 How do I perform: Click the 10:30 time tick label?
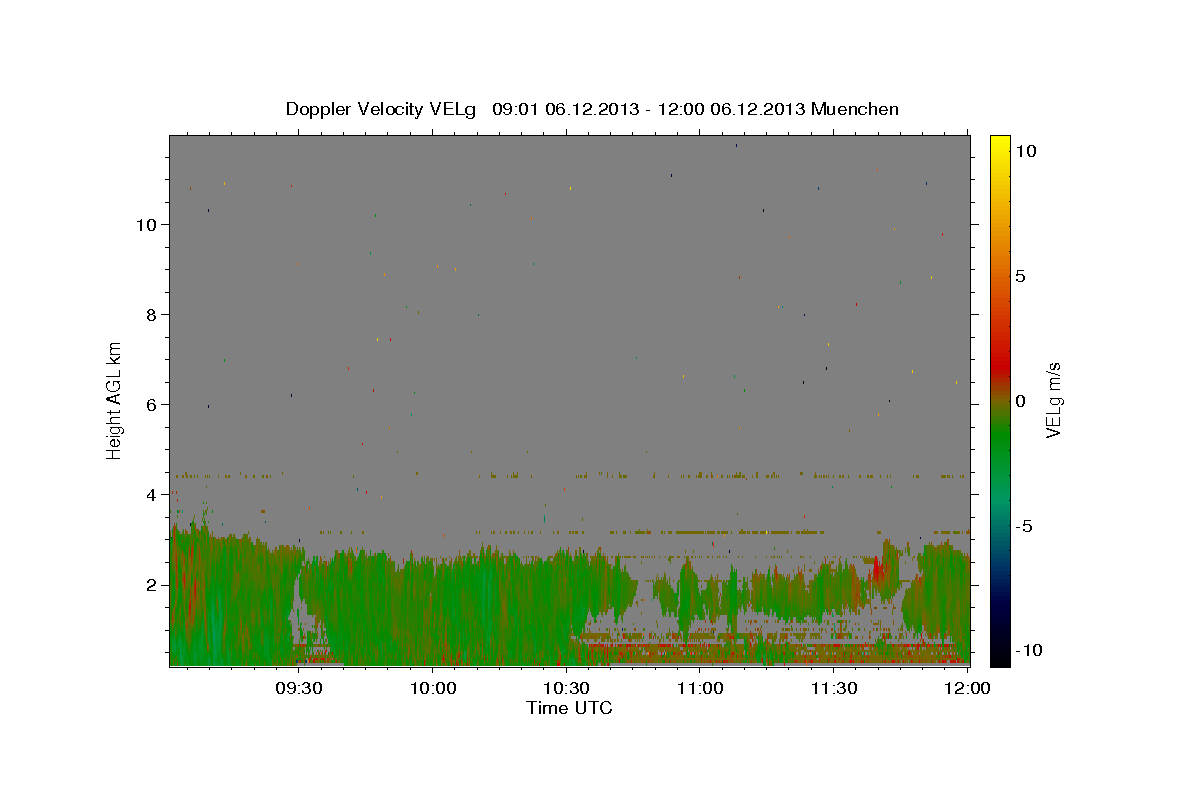[x=566, y=689]
